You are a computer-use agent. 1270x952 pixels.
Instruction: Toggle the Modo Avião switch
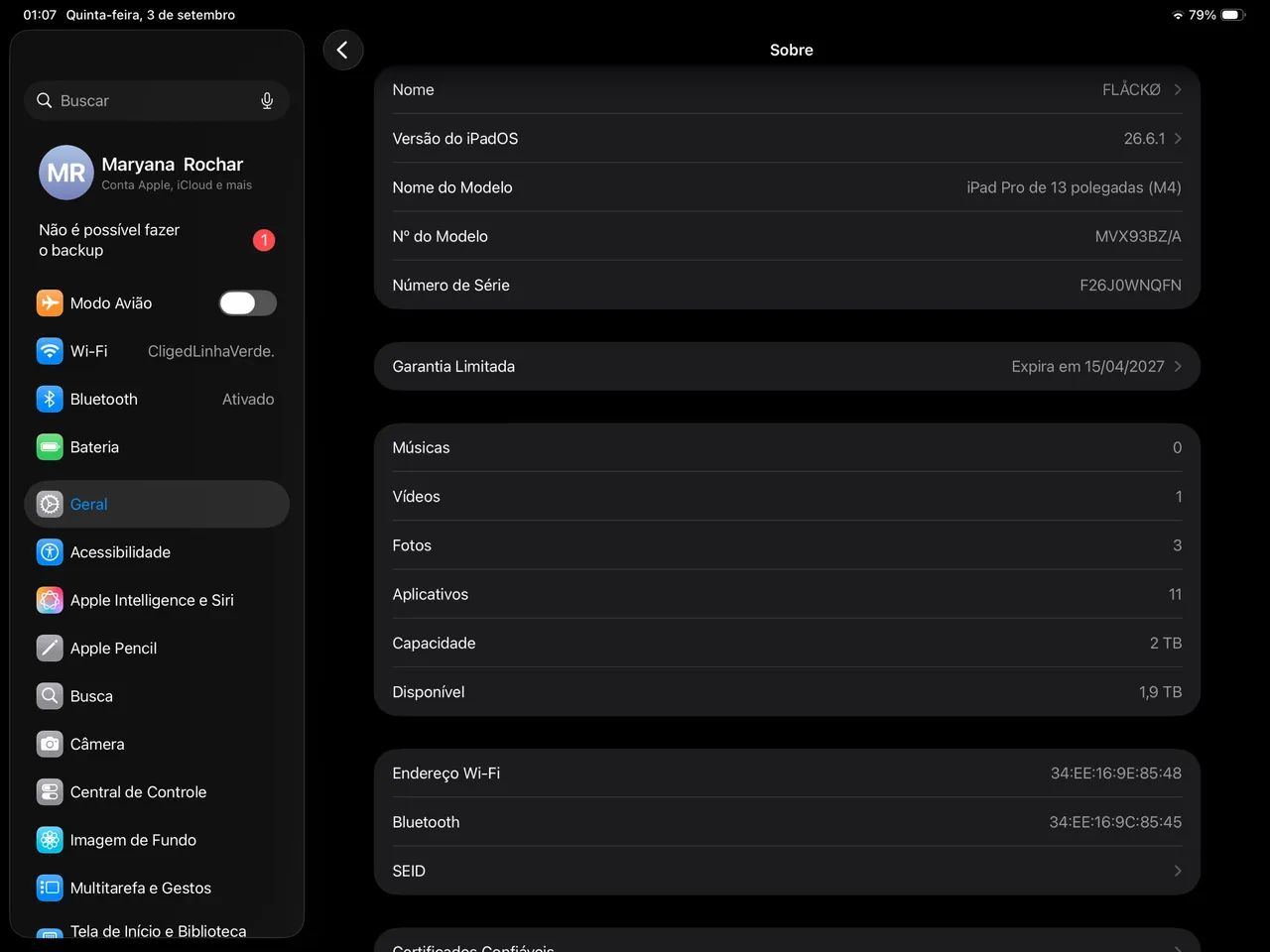coord(248,302)
